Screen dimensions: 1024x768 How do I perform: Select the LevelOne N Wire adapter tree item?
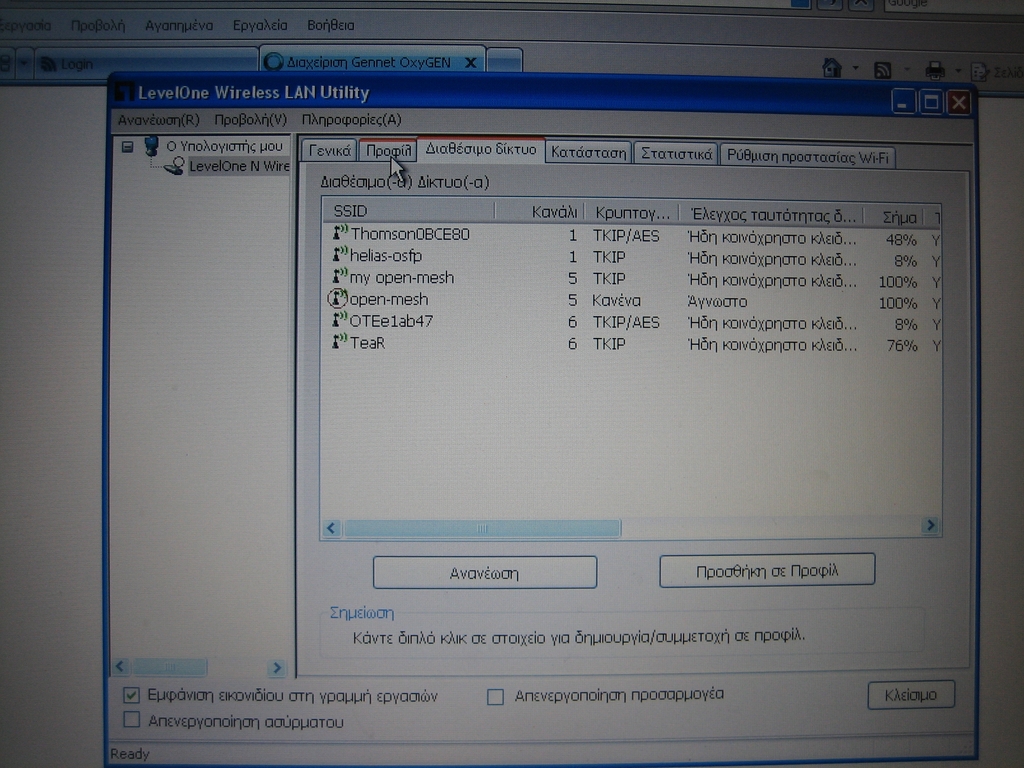(x=239, y=167)
